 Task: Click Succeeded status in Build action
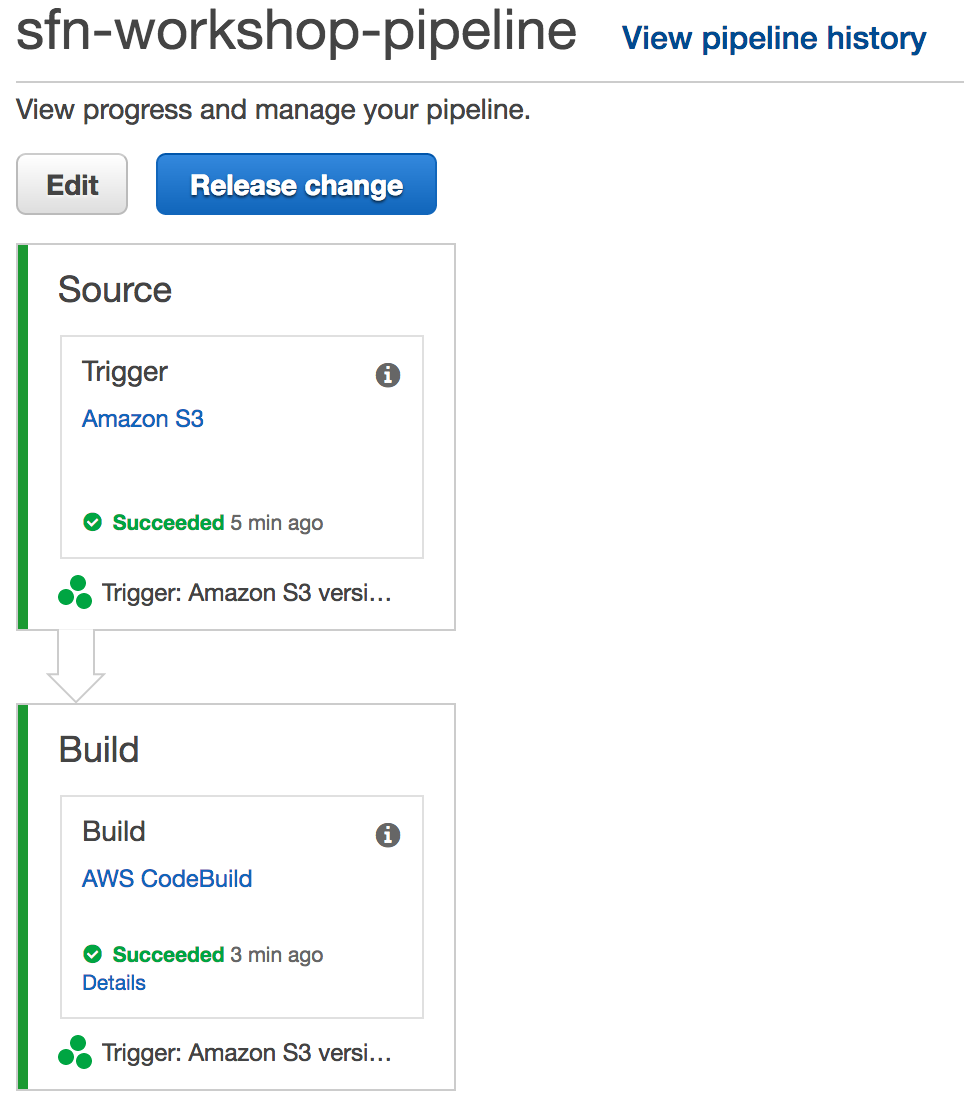click(x=168, y=954)
